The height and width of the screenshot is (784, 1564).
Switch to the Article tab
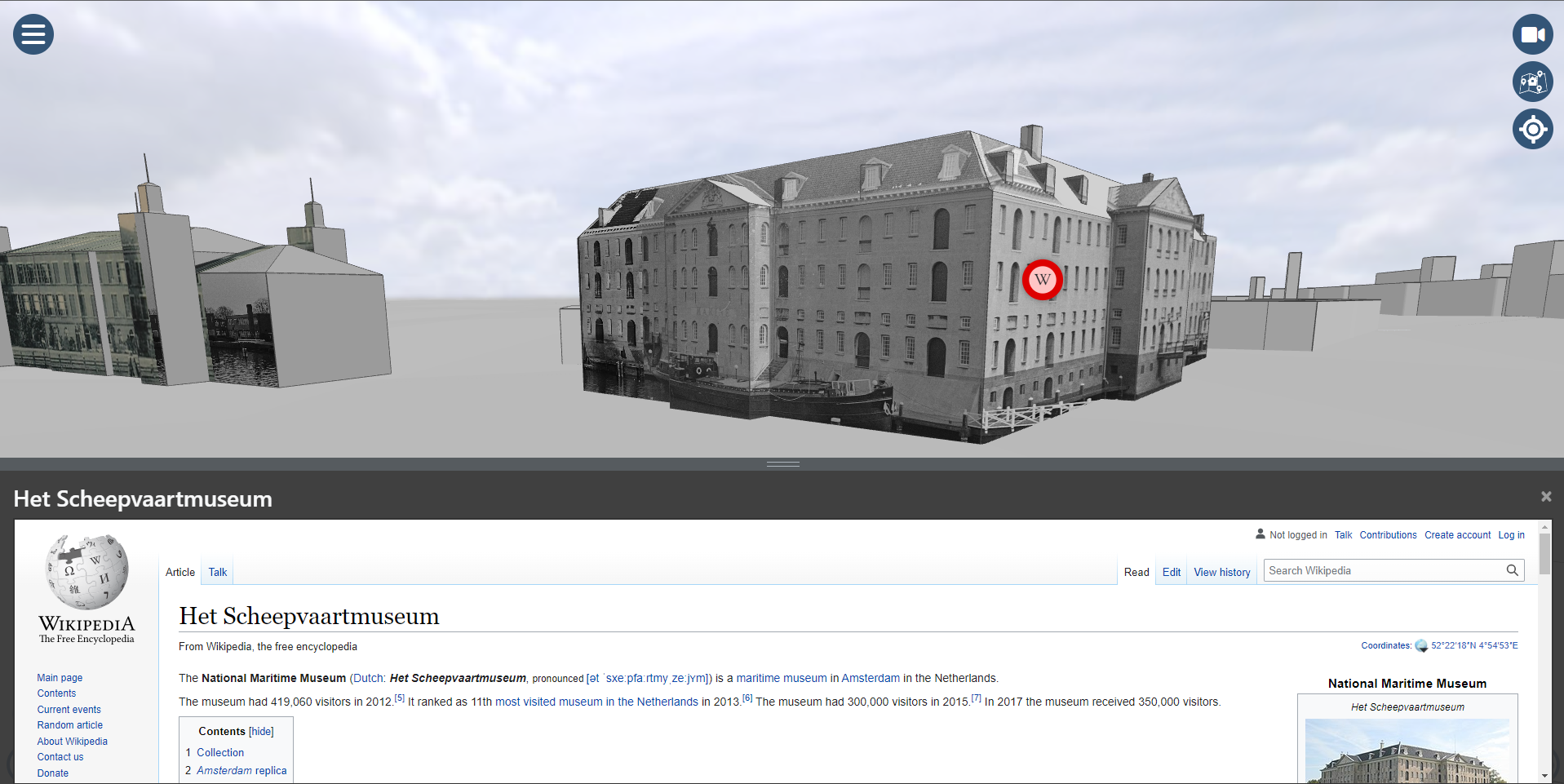click(x=180, y=573)
